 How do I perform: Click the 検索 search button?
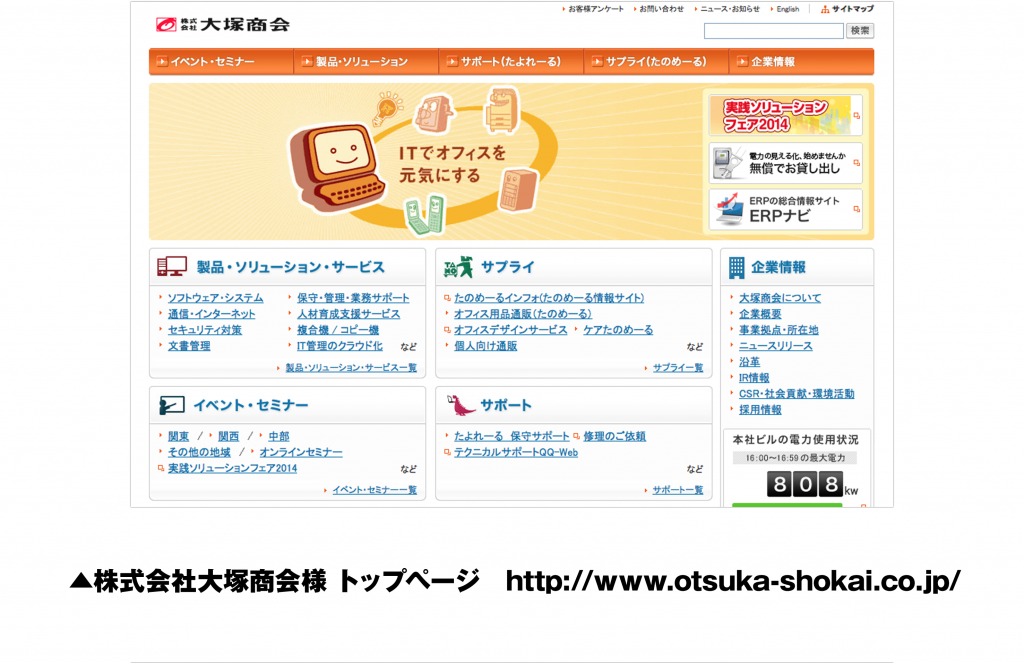(x=860, y=31)
